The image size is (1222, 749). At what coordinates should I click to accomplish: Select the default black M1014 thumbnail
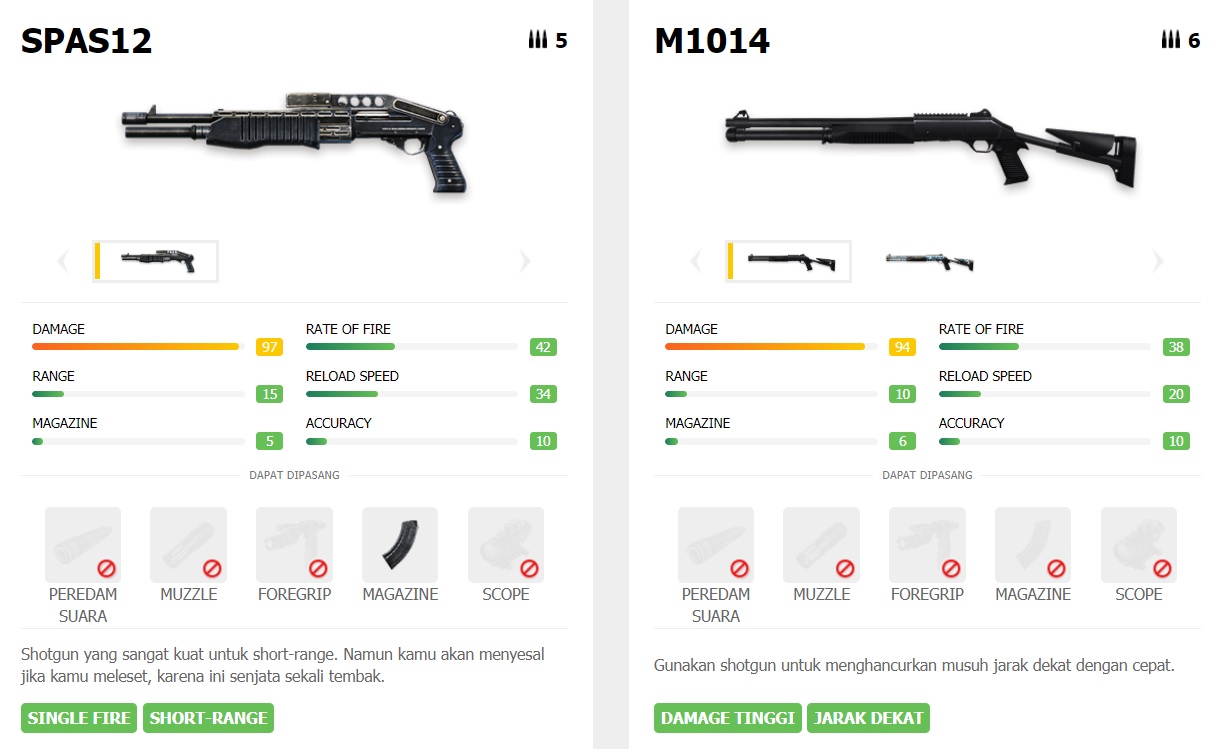coord(788,261)
